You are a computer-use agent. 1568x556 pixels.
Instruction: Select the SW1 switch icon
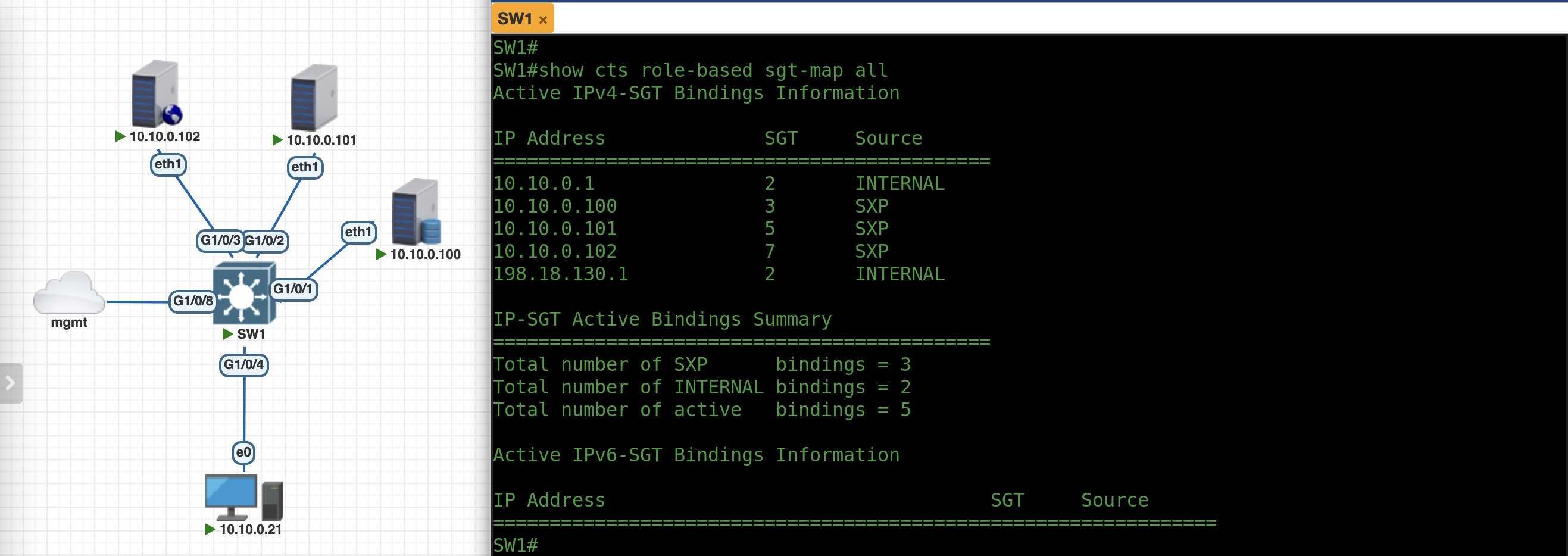pos(244,293)
